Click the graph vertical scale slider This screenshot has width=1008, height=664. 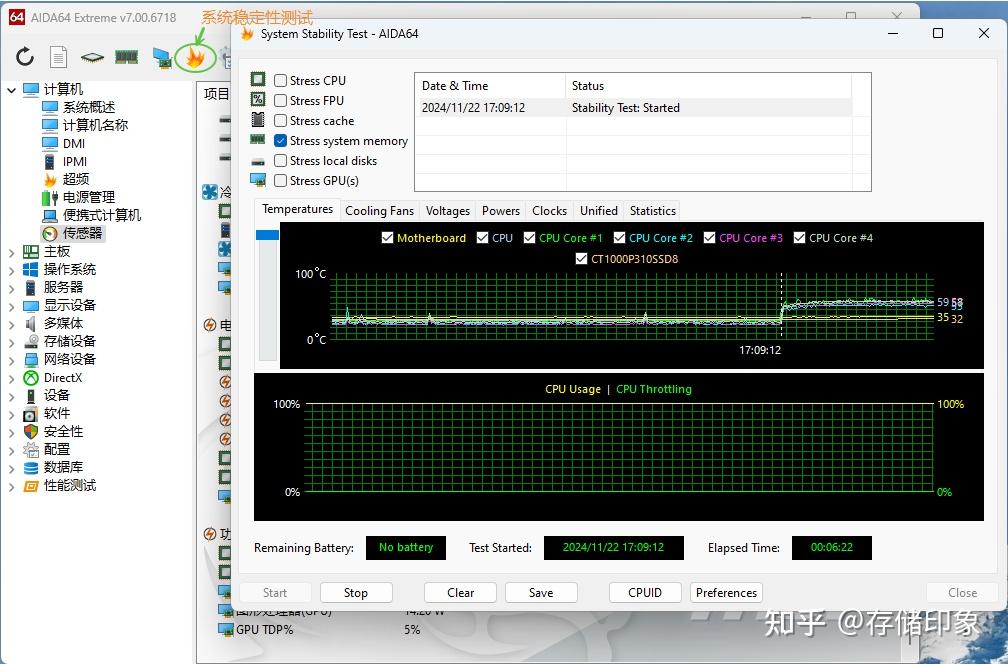click(x=267, y=235)
